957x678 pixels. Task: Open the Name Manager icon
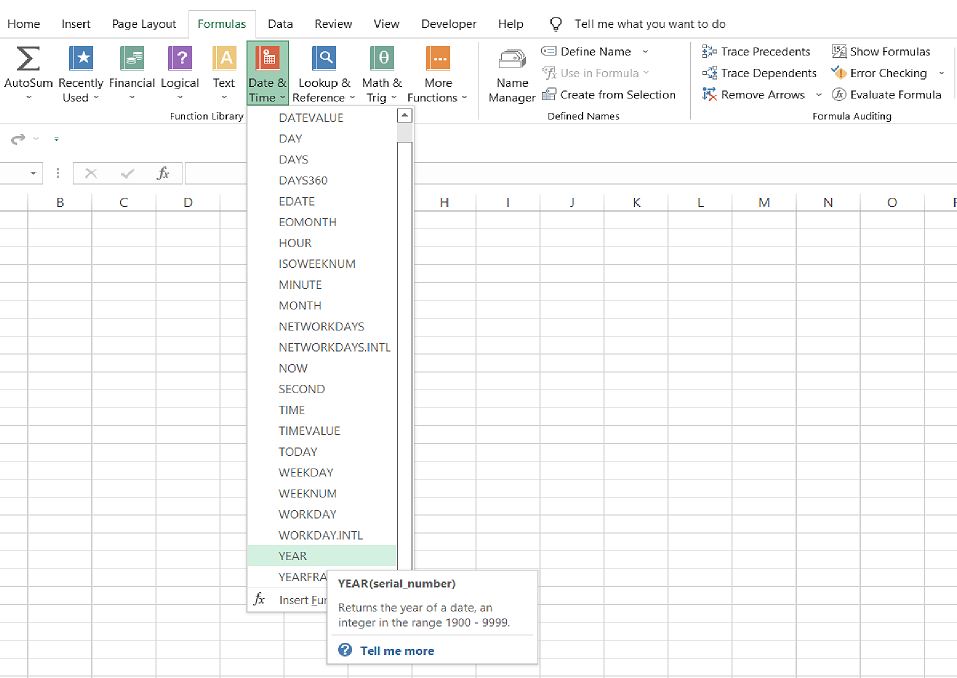tap(512, 60)
